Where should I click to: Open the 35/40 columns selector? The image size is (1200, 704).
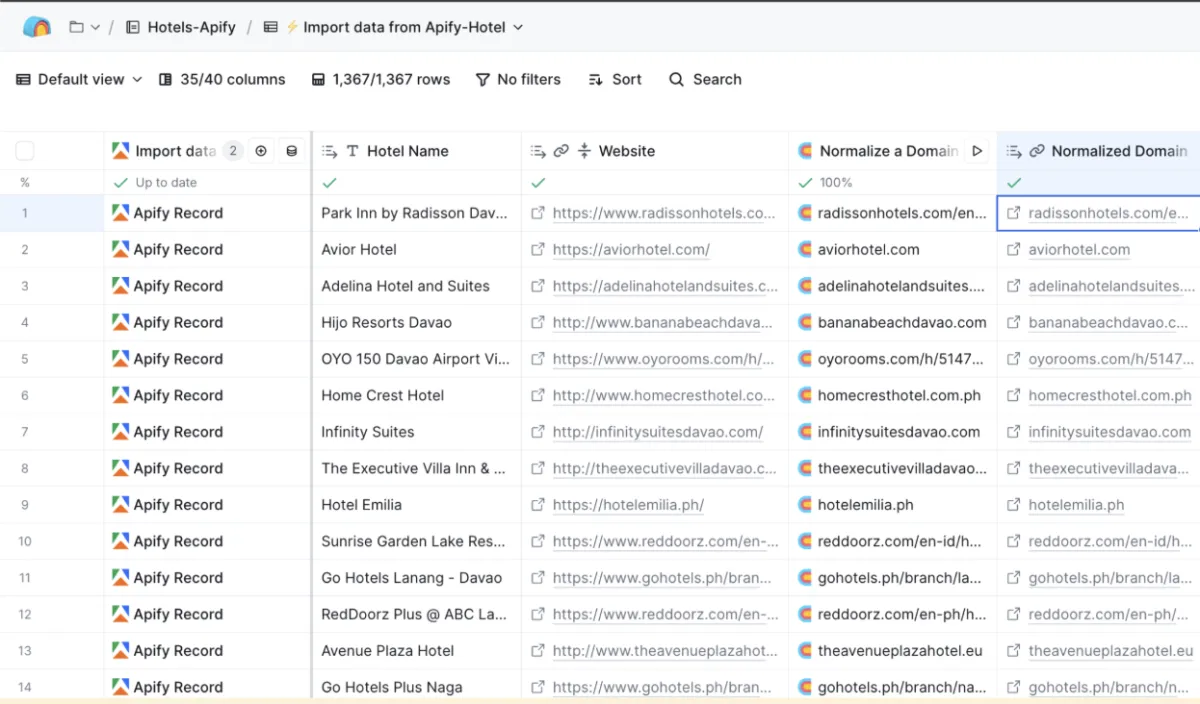pos(222,79)
